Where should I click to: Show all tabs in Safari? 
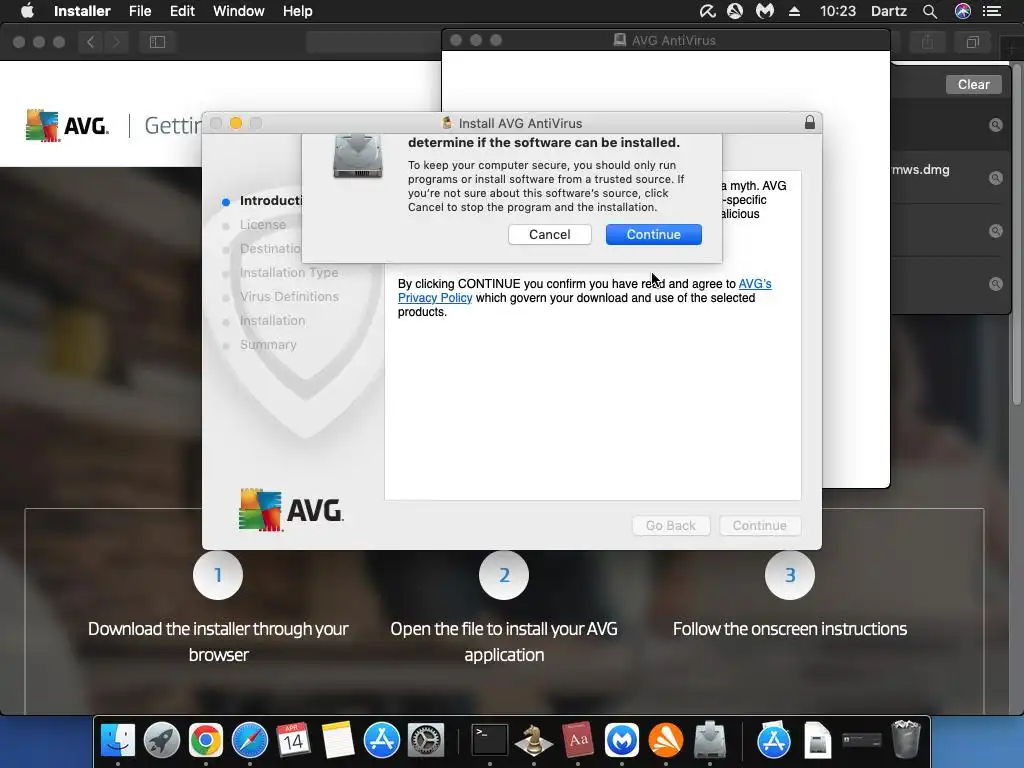[x=972, y=42]
